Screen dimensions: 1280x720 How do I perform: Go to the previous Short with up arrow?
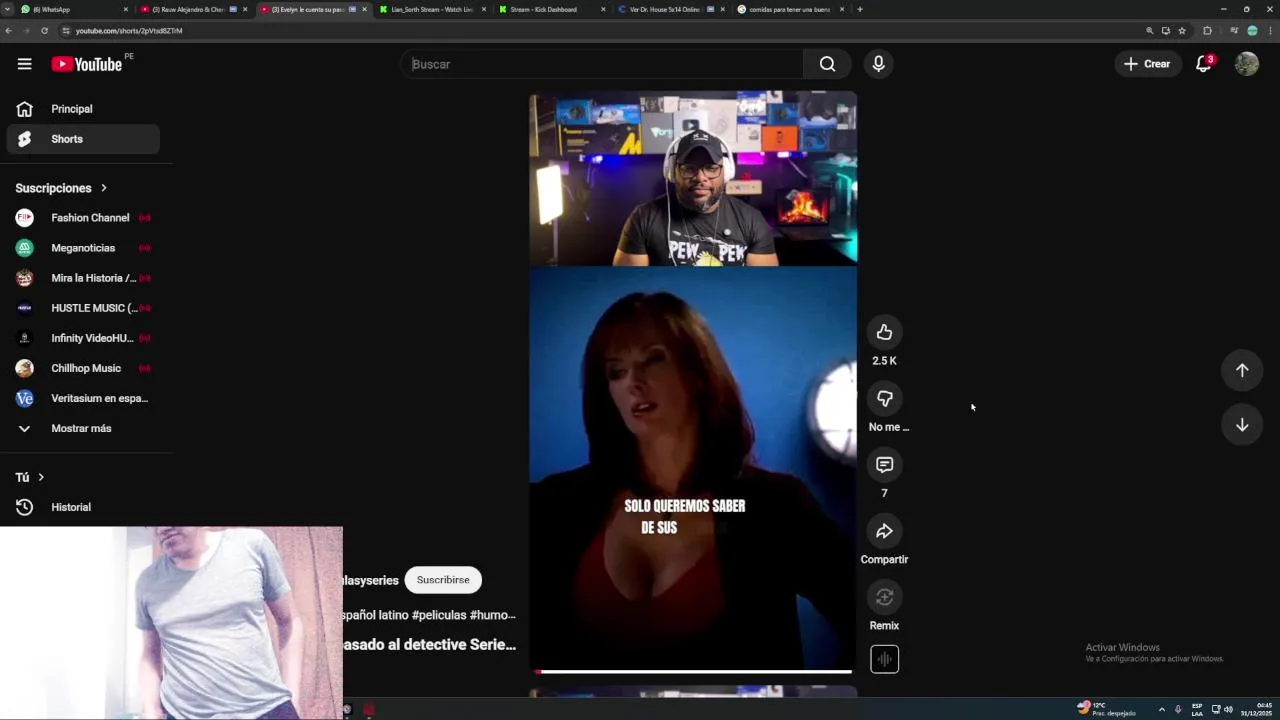[1242, 370]
